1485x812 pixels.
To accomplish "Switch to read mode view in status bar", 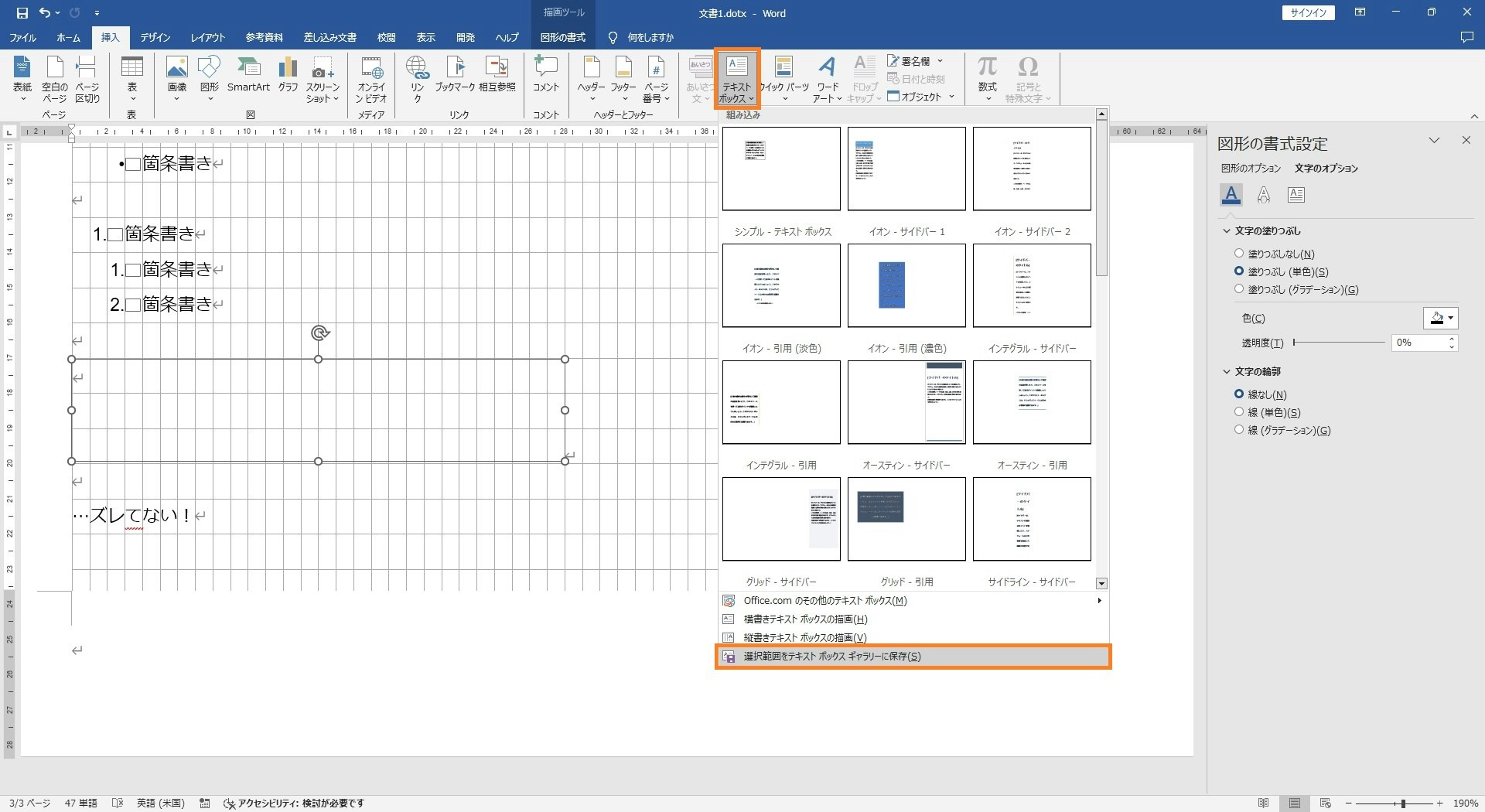I will tap(1264, 803).
